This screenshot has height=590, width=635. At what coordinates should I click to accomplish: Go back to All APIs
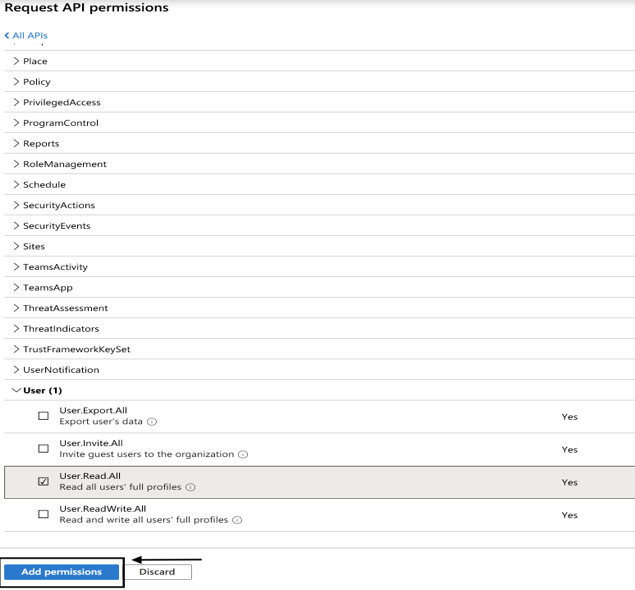[x=28, y=36]
